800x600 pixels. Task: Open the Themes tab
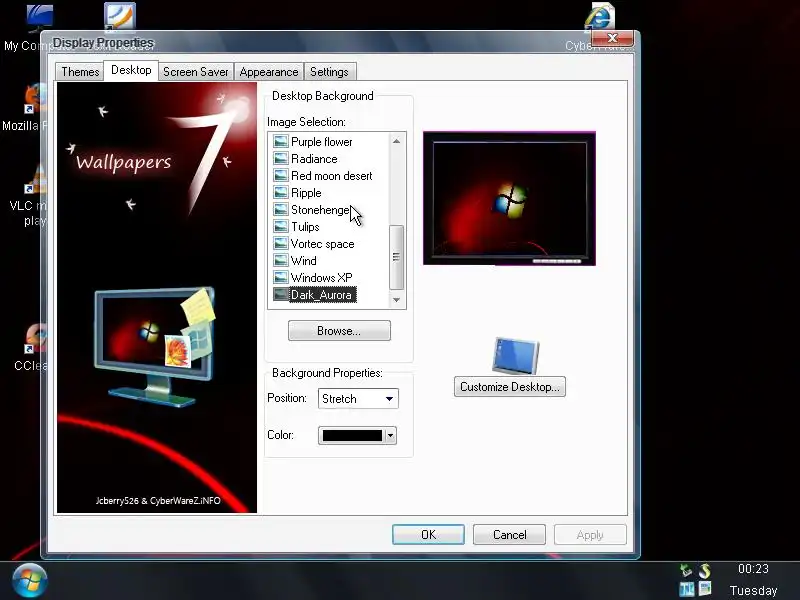coord(80,72)
